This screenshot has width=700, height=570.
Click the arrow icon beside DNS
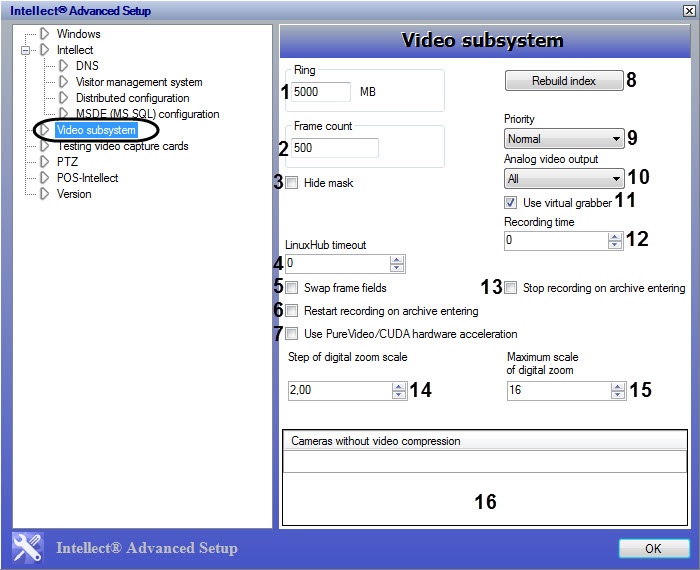click(63, 66)
